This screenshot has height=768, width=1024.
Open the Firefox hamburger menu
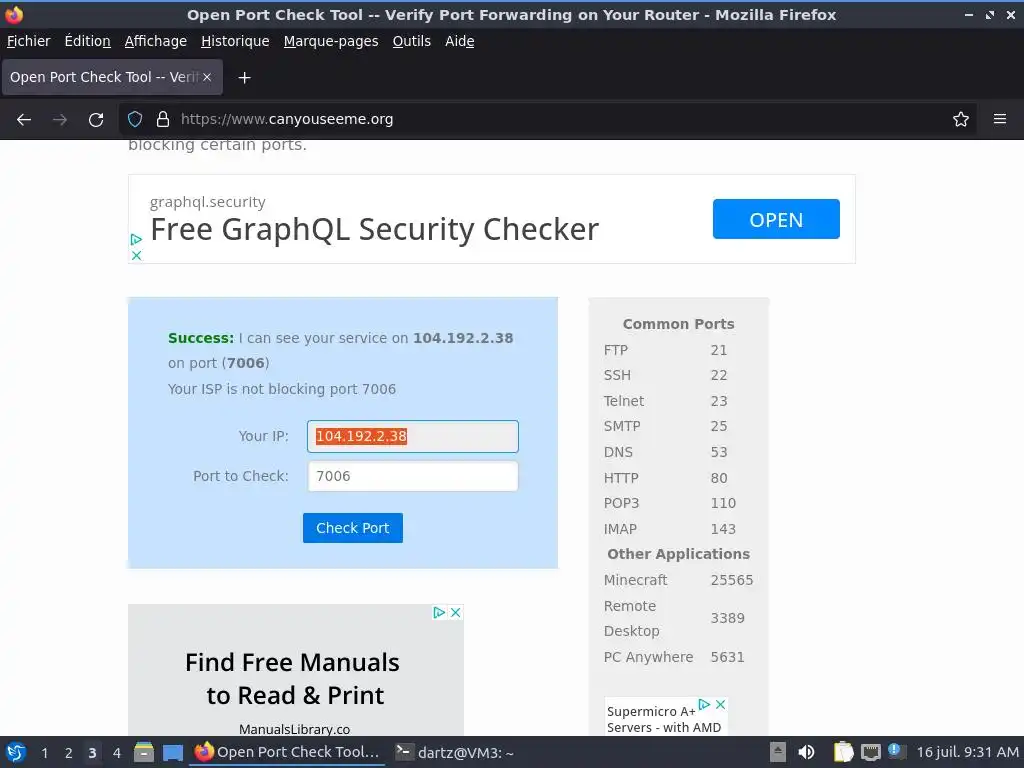(x=1000, y=120)
